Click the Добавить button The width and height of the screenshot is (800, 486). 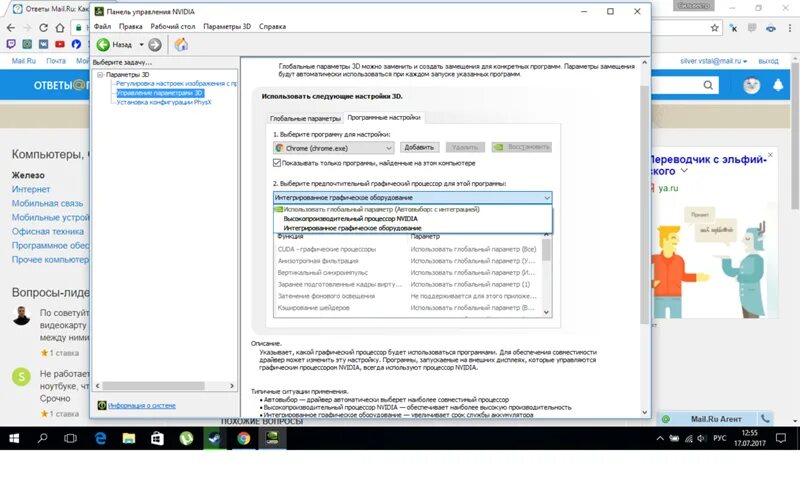coord(419,147)
